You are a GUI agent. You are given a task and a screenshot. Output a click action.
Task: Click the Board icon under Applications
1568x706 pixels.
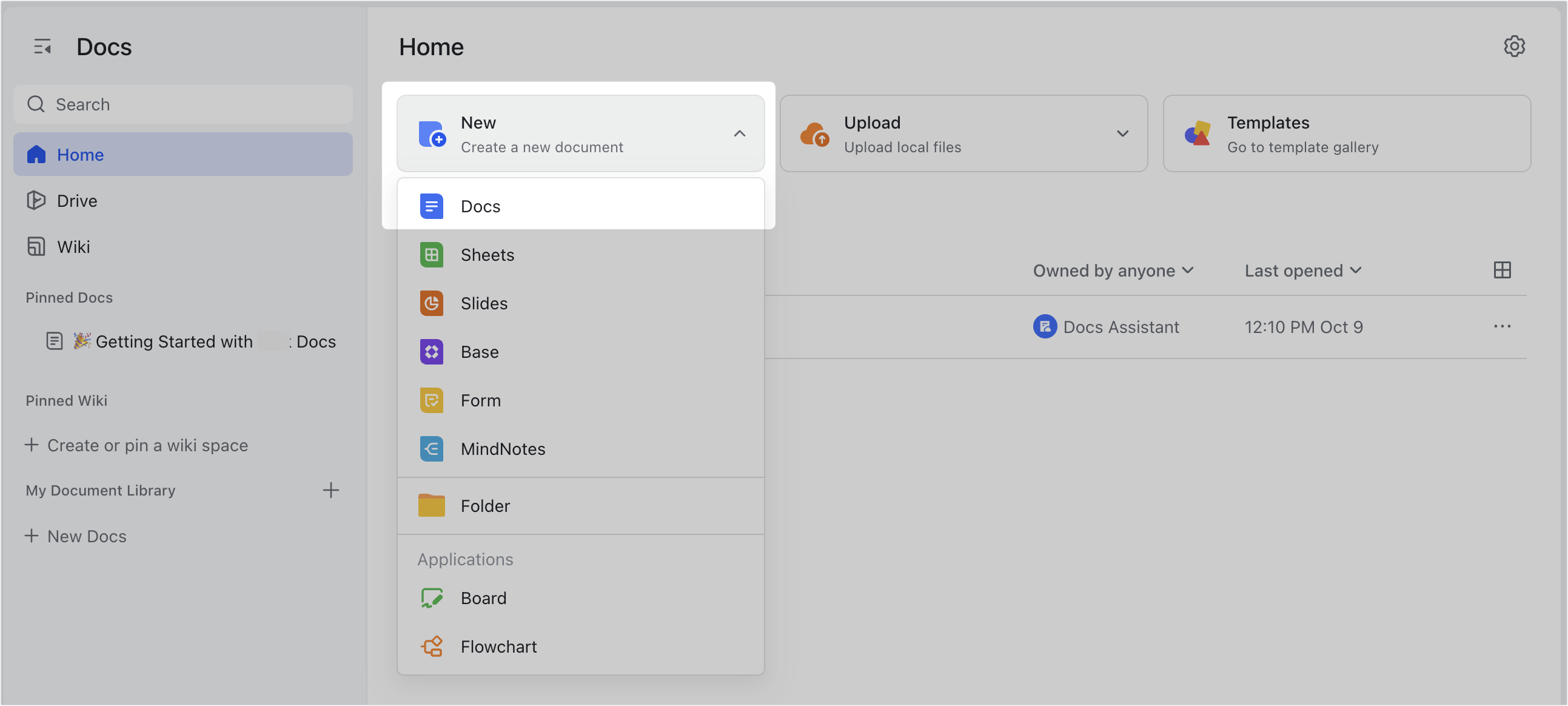[x=432, y=598]
